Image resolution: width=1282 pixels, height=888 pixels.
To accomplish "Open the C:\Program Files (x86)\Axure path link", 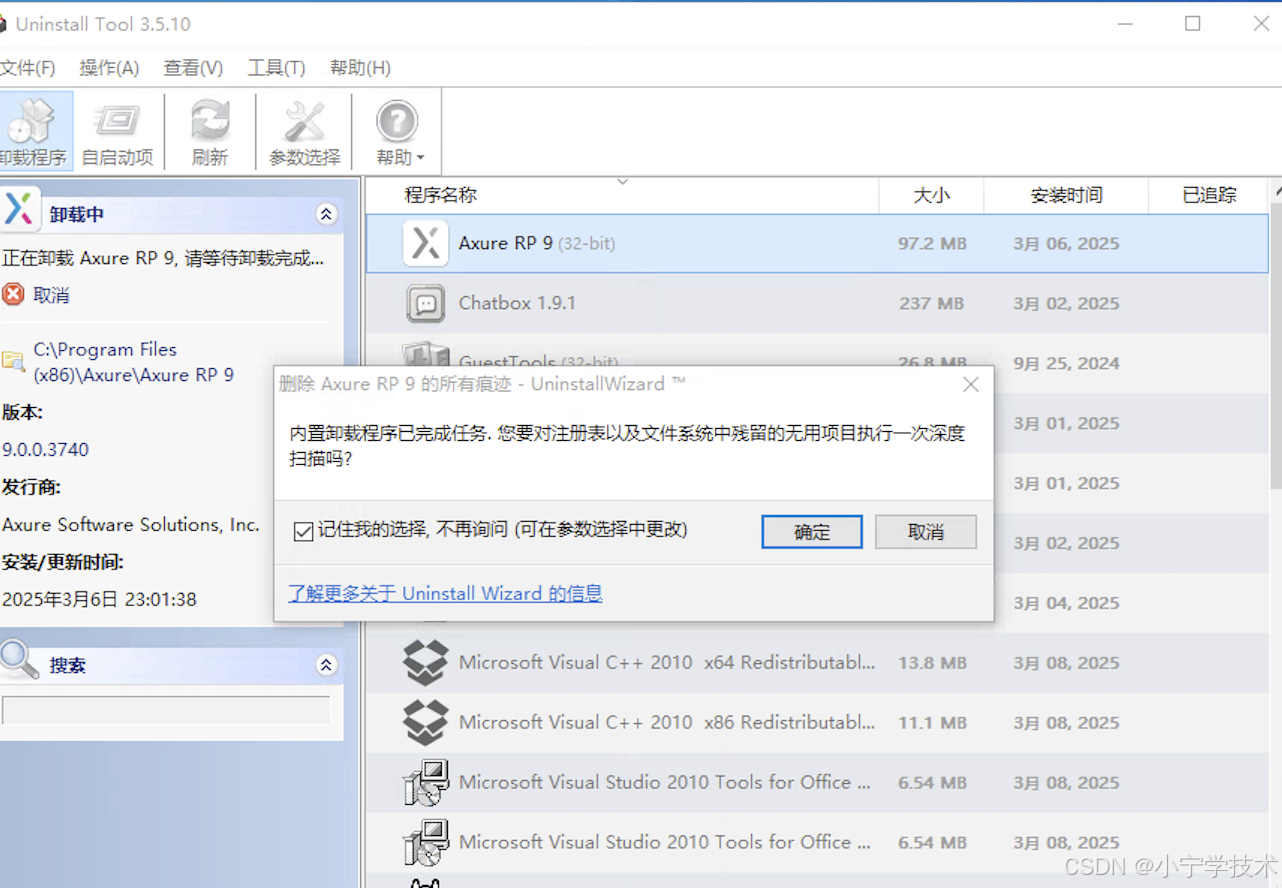I will coord(134,362).
